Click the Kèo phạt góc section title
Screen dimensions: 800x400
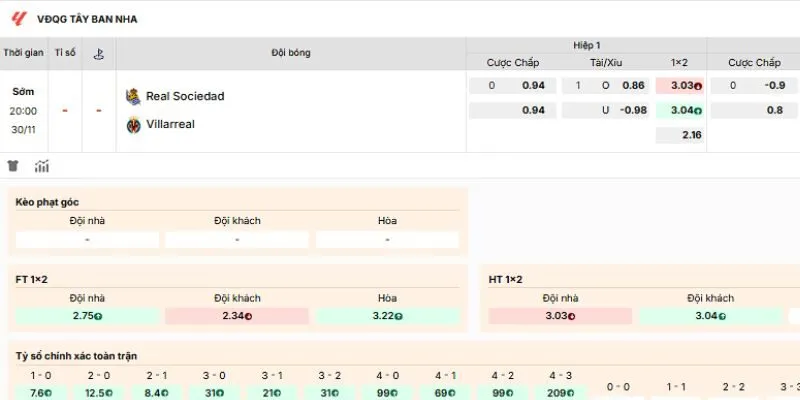point(47,202)
